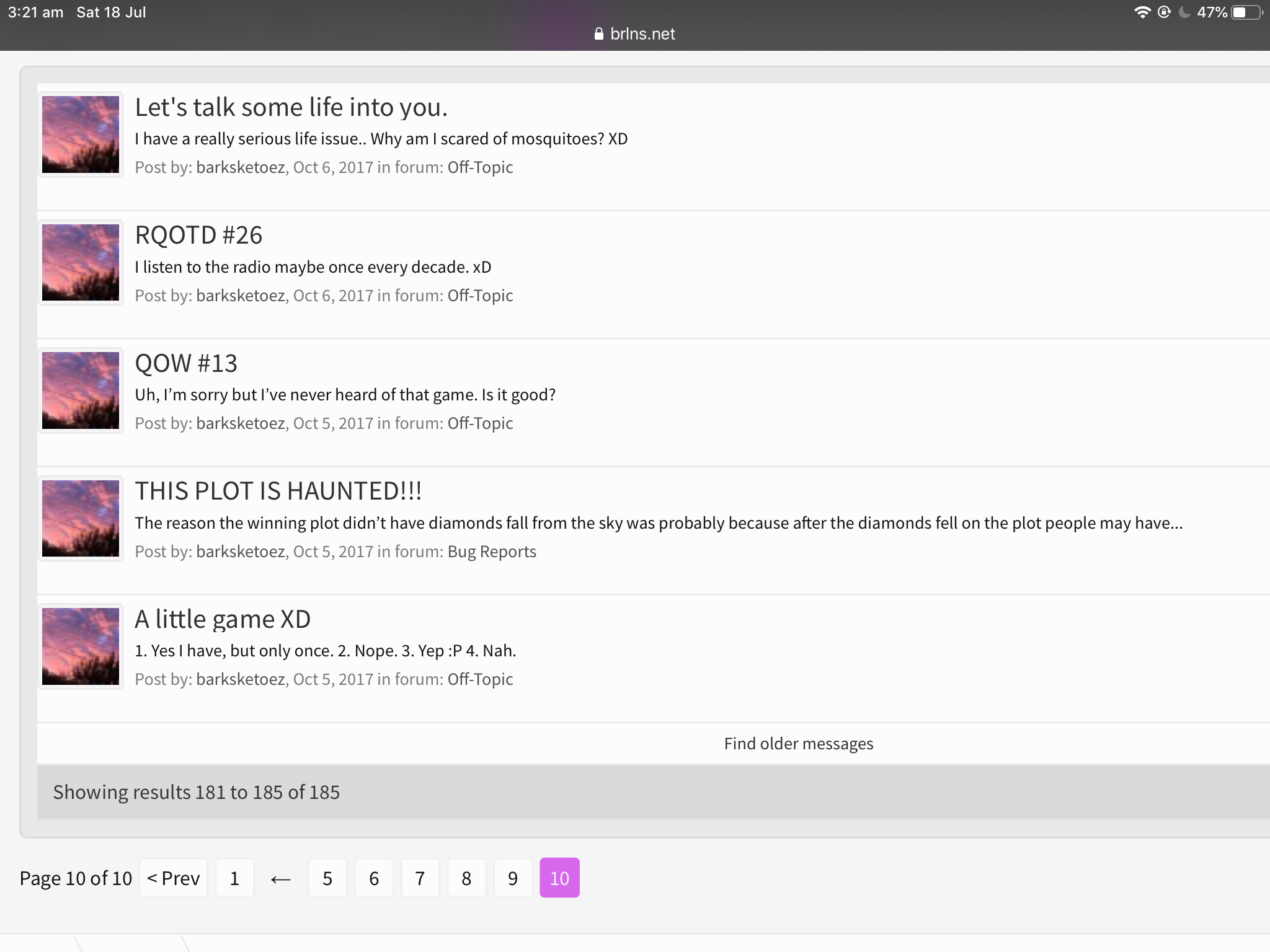Click the left-arrow page range expander
This screenshot has height=952, width=1270.
point(281,879)
